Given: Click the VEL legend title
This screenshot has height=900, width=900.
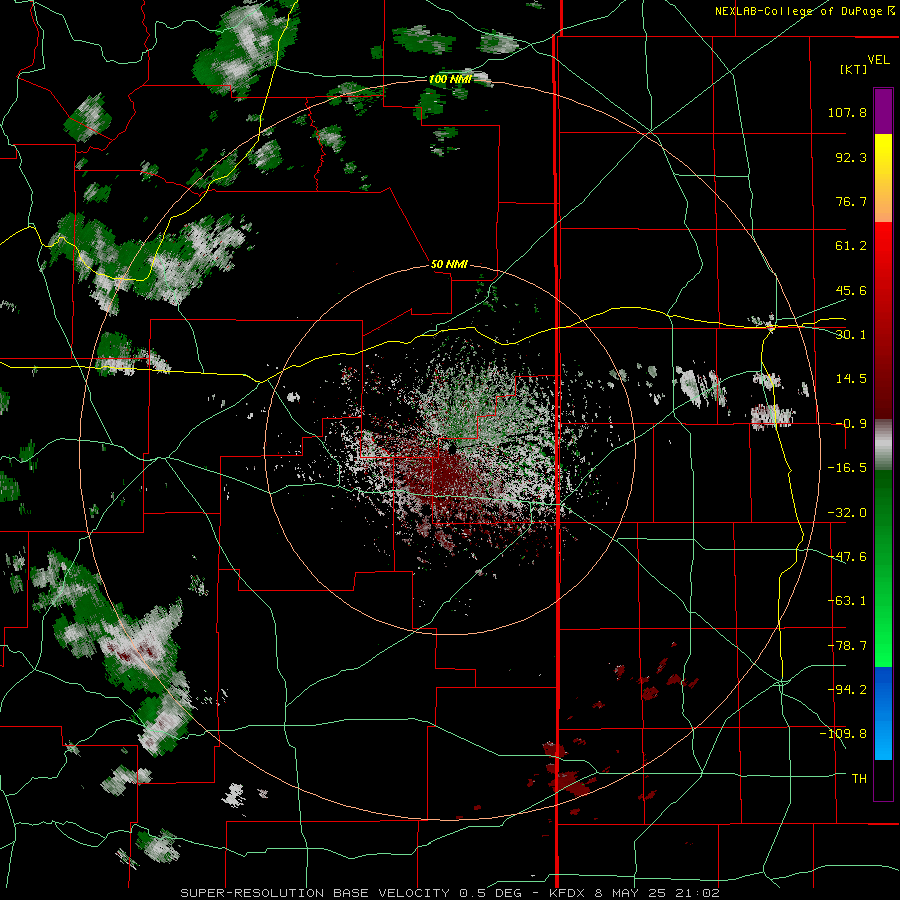Looking at the screenshot, I should click(878, 60).
